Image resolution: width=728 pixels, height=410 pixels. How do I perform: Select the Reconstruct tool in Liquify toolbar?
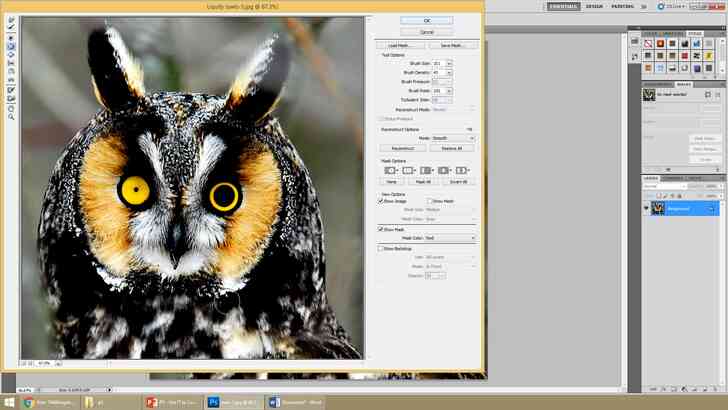[11, 27]
